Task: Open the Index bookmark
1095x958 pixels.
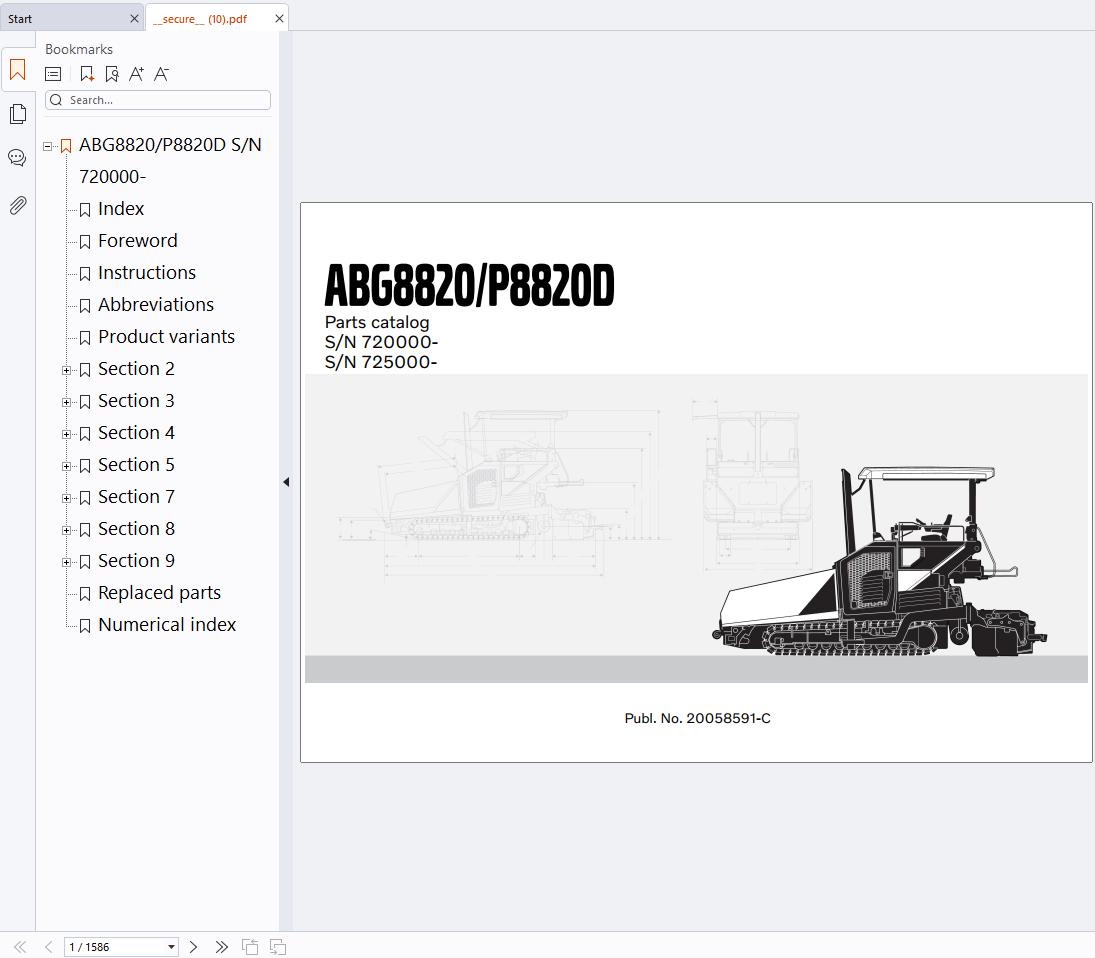Action: tap(121, 209)
